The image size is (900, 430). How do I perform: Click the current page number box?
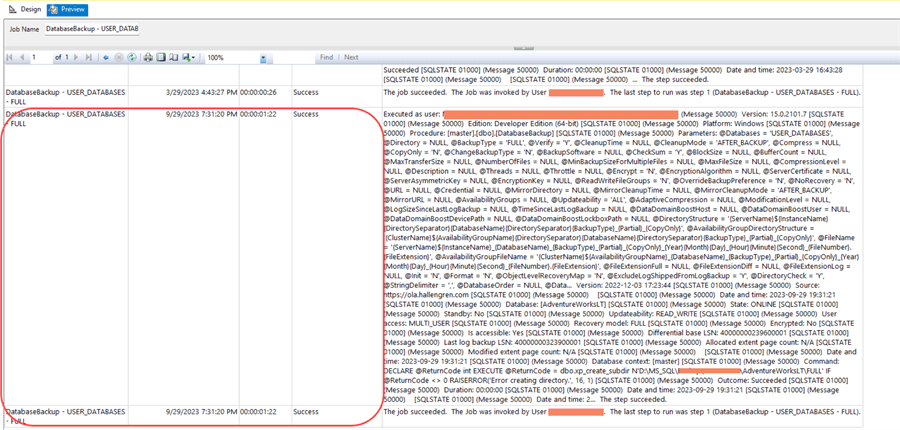[x=41, y=58]
